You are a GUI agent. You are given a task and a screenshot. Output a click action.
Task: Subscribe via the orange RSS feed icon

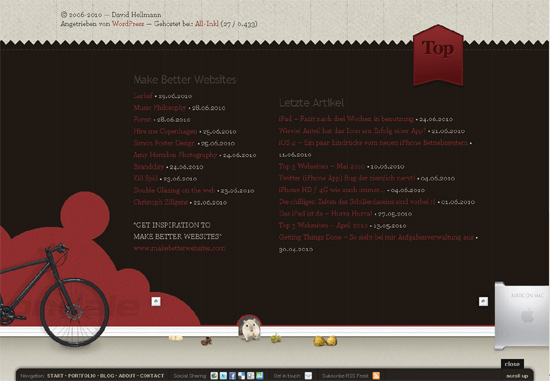point(376,376)
